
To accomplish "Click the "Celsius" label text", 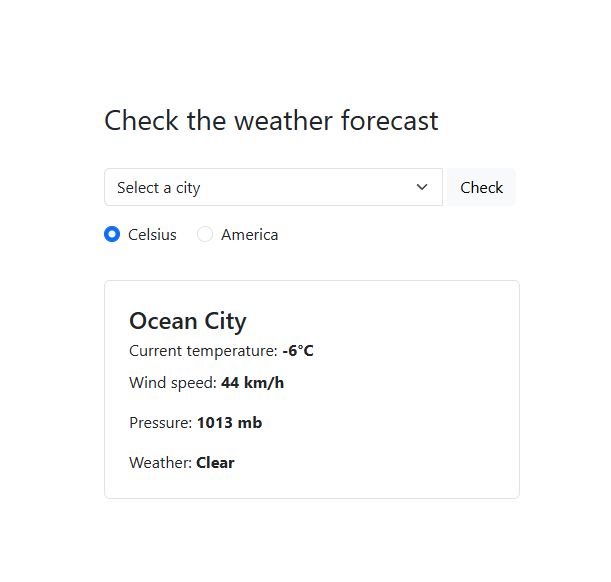I will [x=152, y=235].
